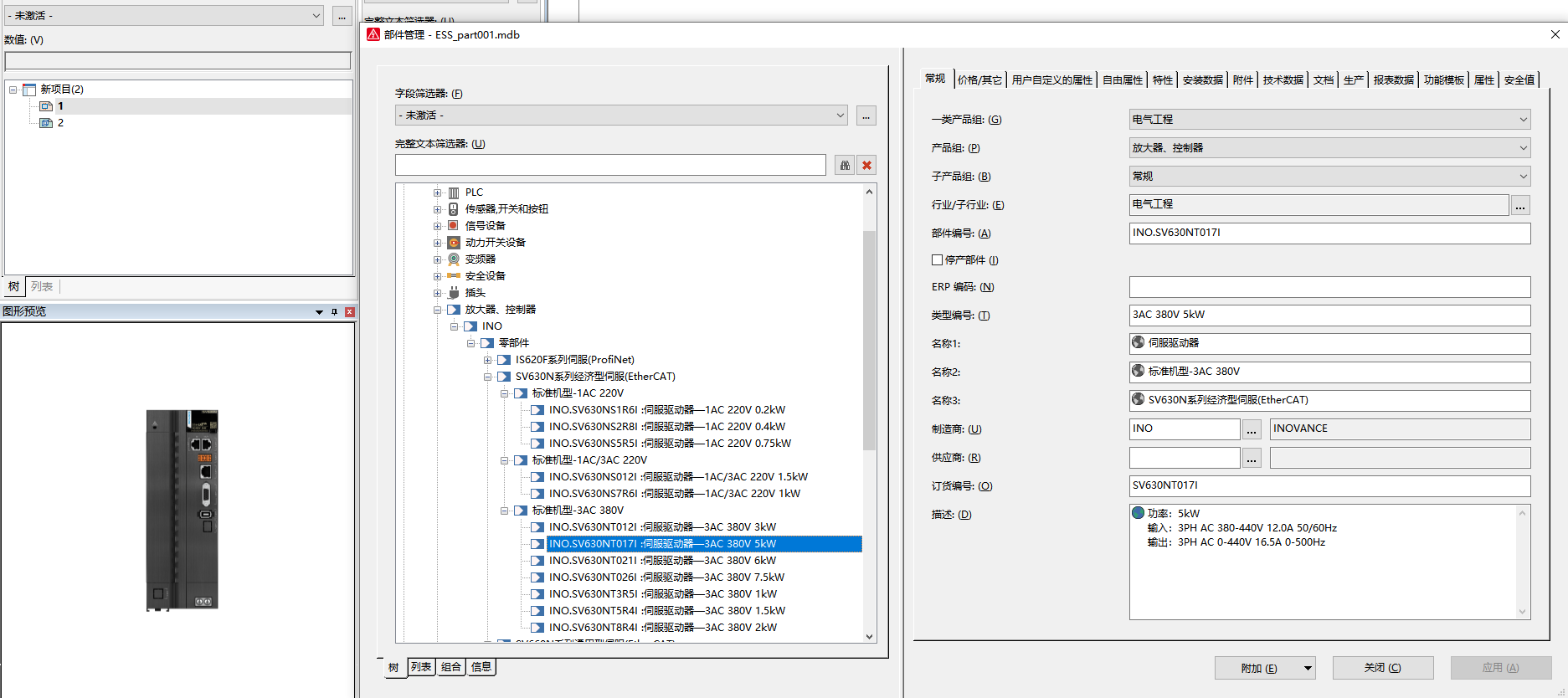Click the globe icon in 名称3 field
1568x698 pixels.
click(1139, 399)
